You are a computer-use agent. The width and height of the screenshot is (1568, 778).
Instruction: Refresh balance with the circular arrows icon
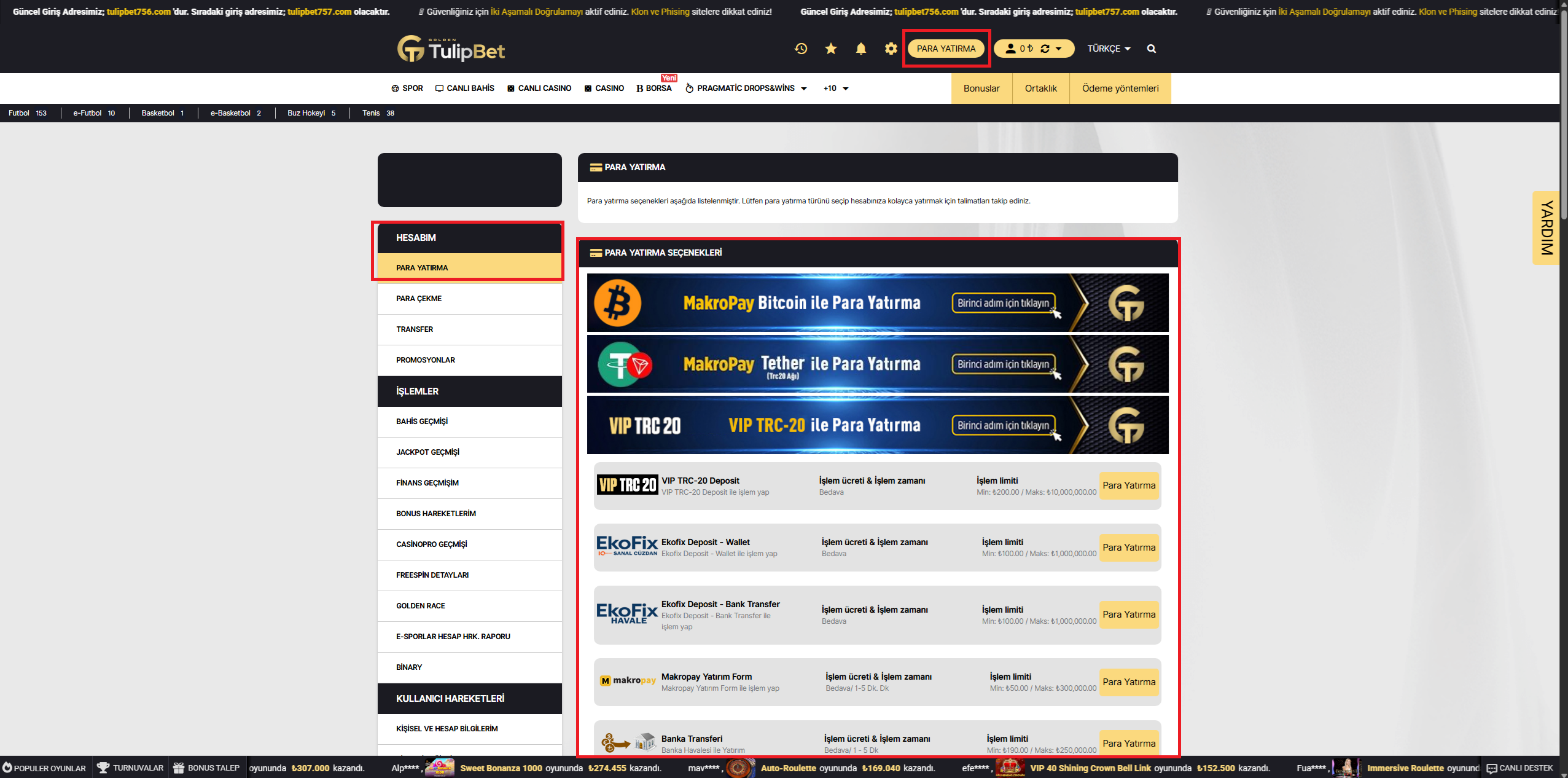tap(1045, 49)
